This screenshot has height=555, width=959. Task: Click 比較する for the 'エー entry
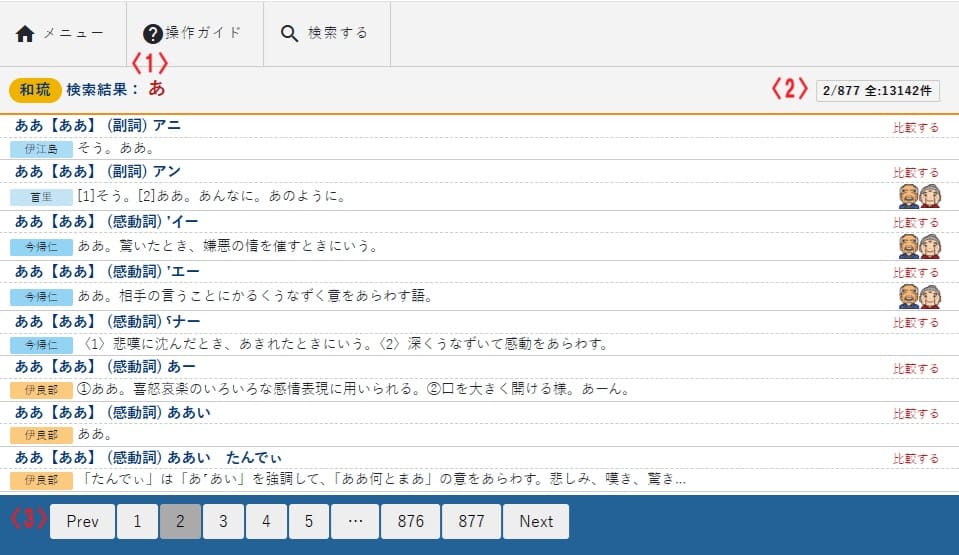(x=916, y=273)
